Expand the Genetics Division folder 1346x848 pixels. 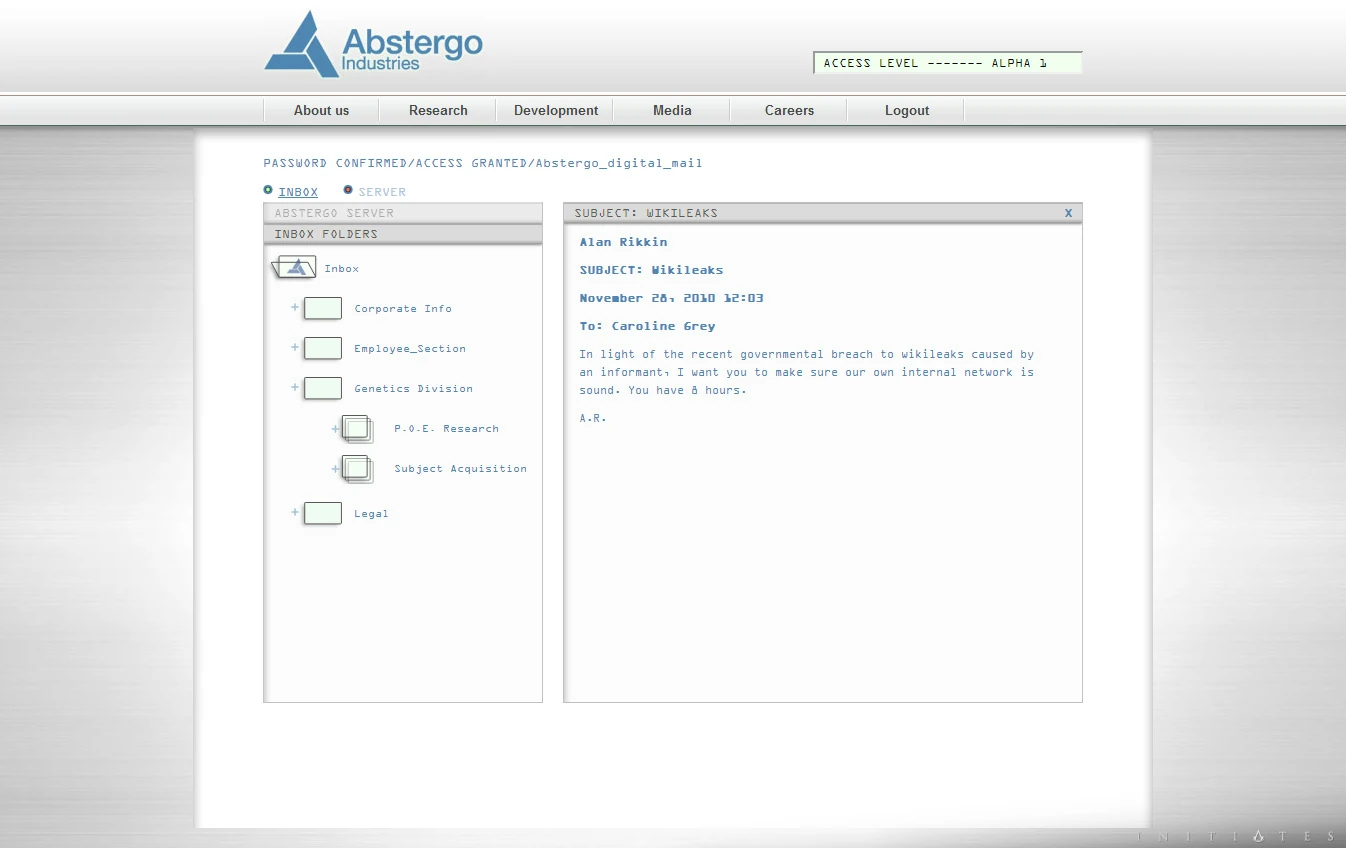pos(295,387)
